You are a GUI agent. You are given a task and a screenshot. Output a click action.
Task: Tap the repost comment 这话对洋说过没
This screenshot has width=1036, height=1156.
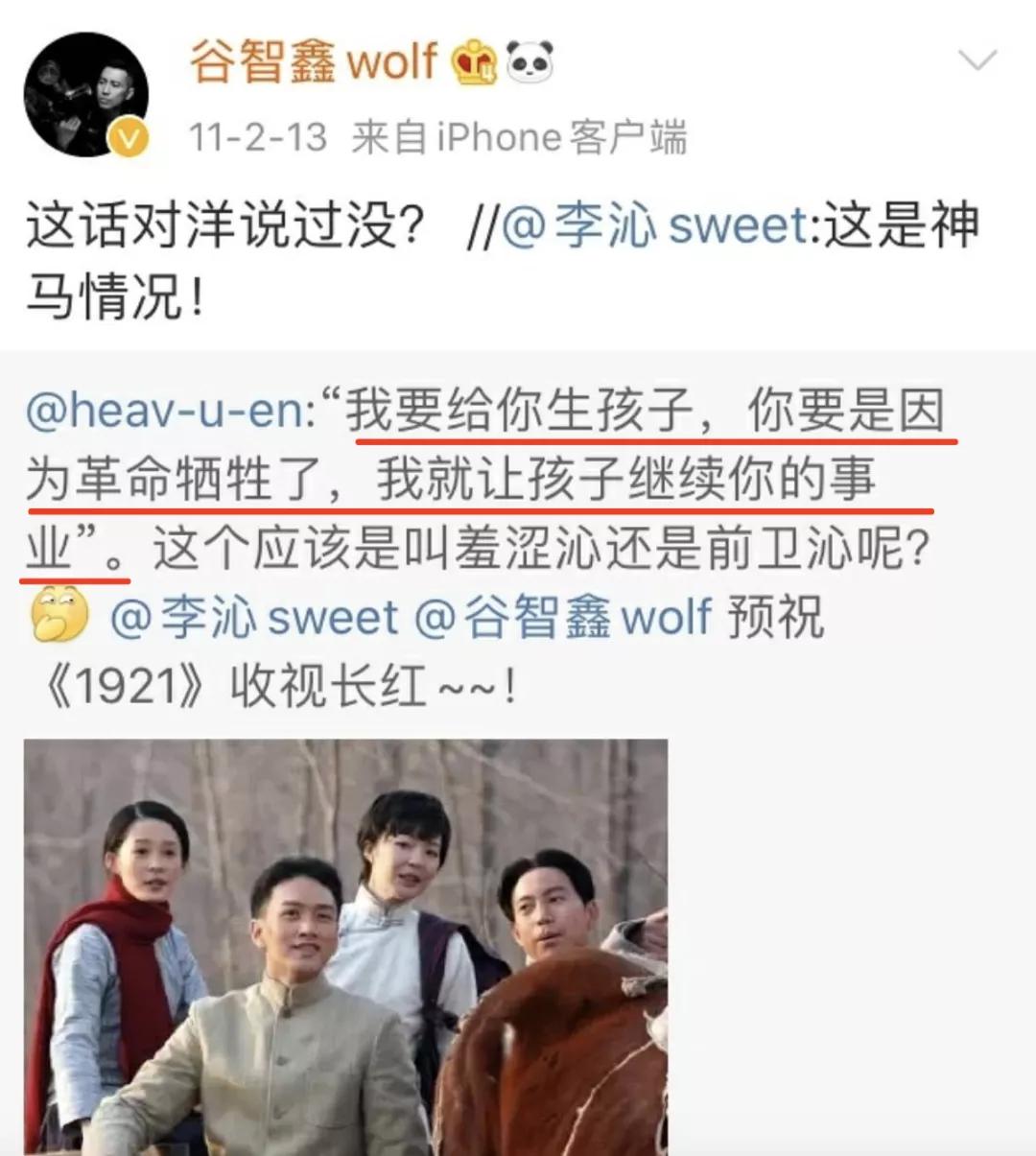pyautogui.click(x=225, y=226)
